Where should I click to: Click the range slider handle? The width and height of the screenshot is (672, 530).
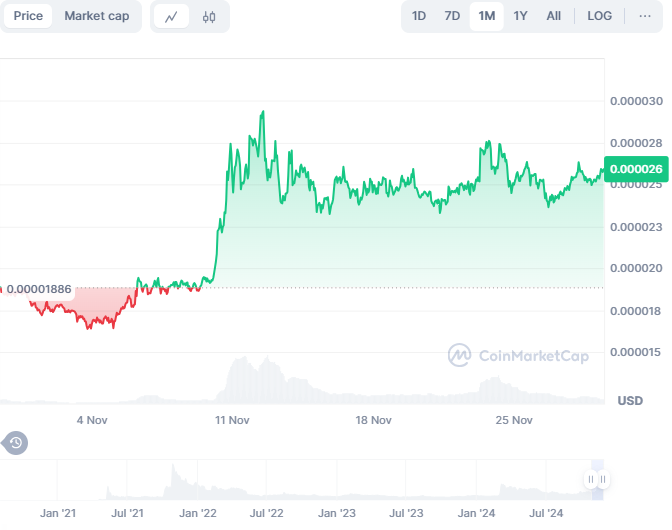pyautogui.click(x=597, y=480)
